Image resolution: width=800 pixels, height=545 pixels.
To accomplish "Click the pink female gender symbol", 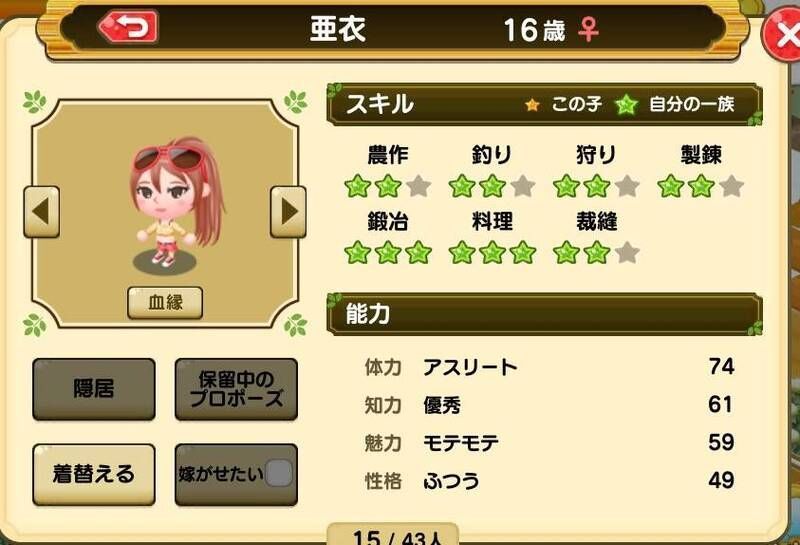I will [588, 30].
